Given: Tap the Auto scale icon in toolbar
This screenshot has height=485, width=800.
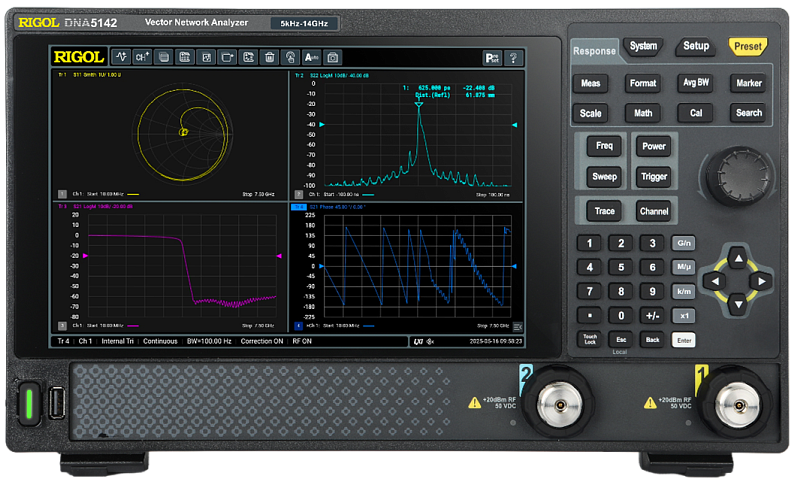Looking at the screenshot, I should [311, 57].
